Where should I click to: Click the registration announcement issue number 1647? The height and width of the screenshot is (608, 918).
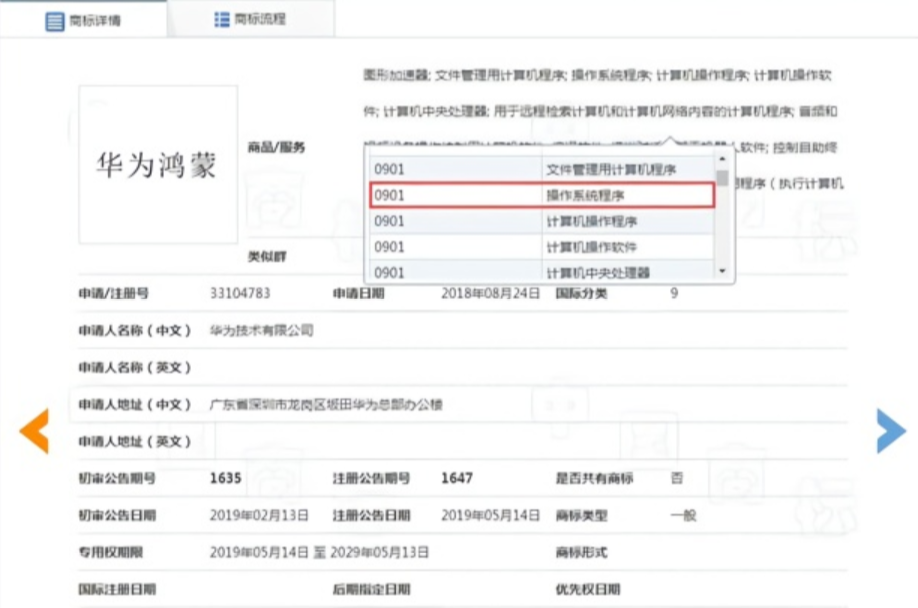pos(457,478)
